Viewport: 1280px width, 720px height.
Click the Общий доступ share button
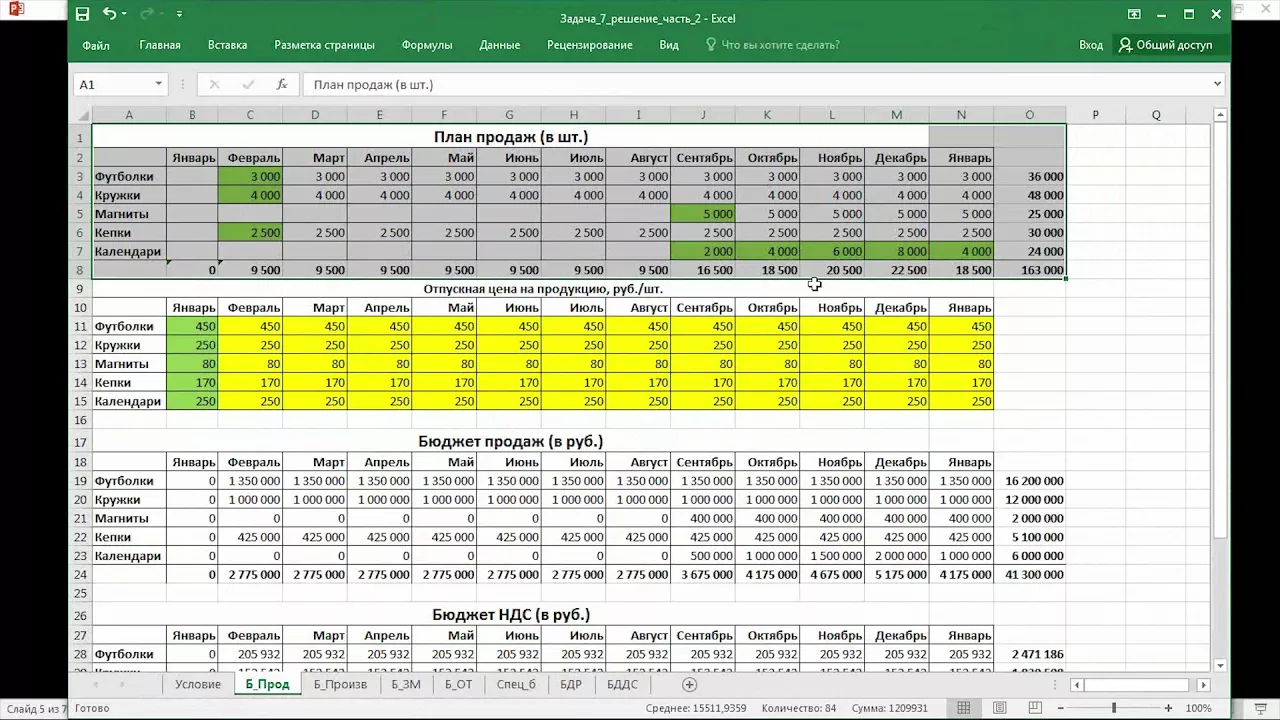pyautogui.click(x=1166, y=45)
